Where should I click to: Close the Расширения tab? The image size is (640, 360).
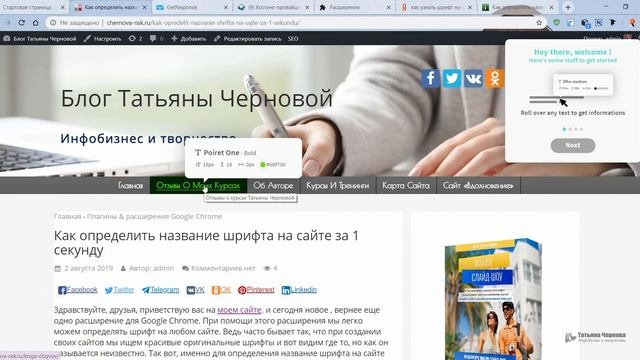pos(389,7)
